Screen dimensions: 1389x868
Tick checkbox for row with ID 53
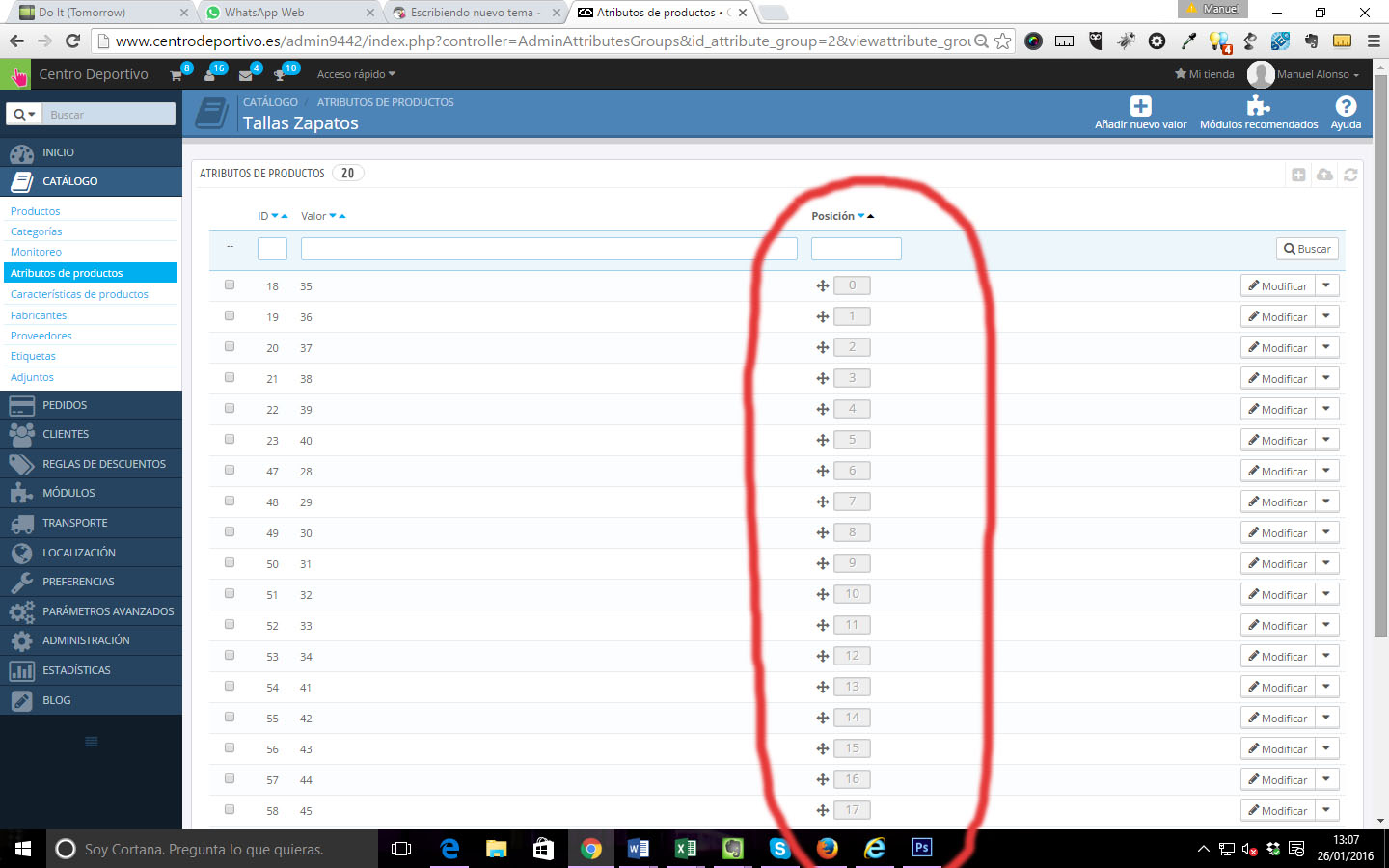pyautogui.click(x=230, y=655)
